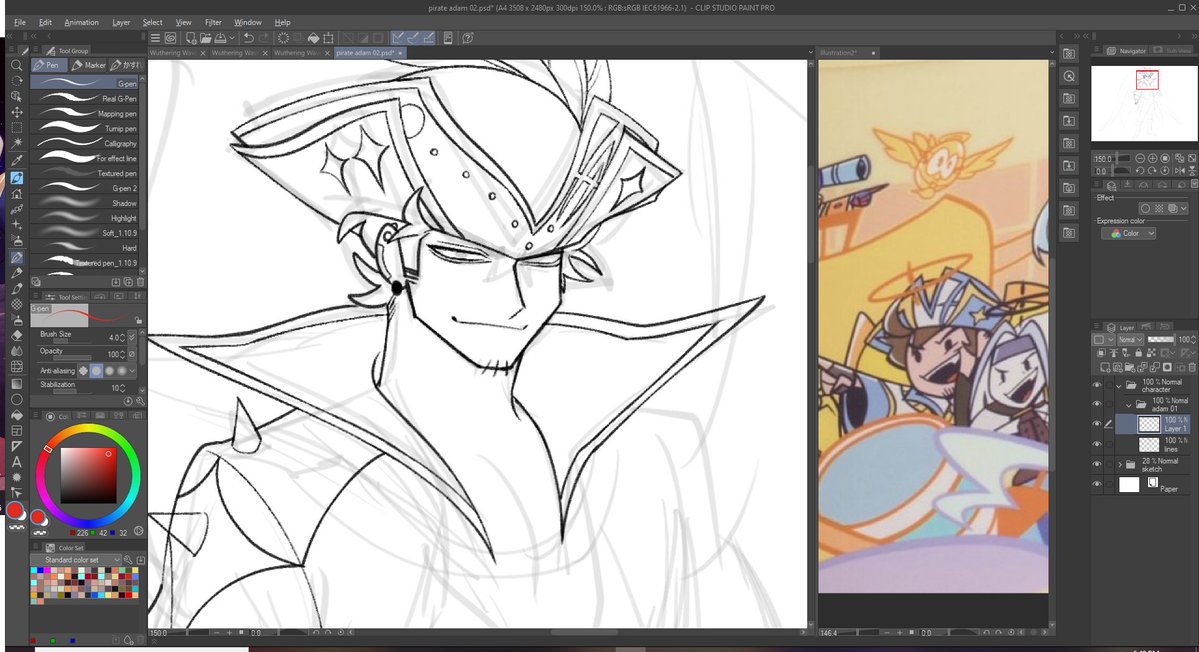Select the Calligraphy sub tool
Image resolution: width=1199 pixels, height=652 pixels.
(84, 143)
